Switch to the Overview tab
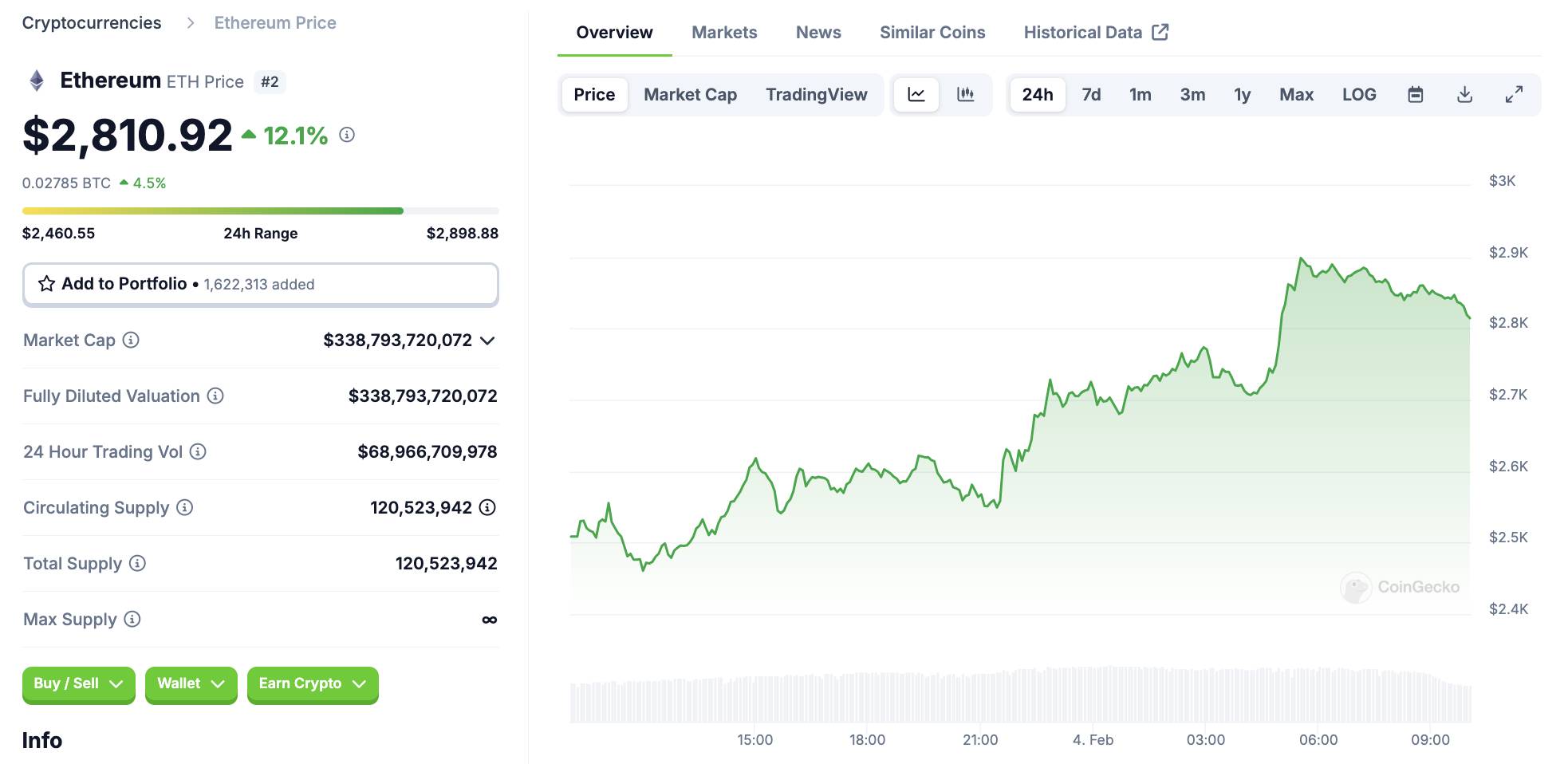1568x764 pixels. tap(614, 33)
